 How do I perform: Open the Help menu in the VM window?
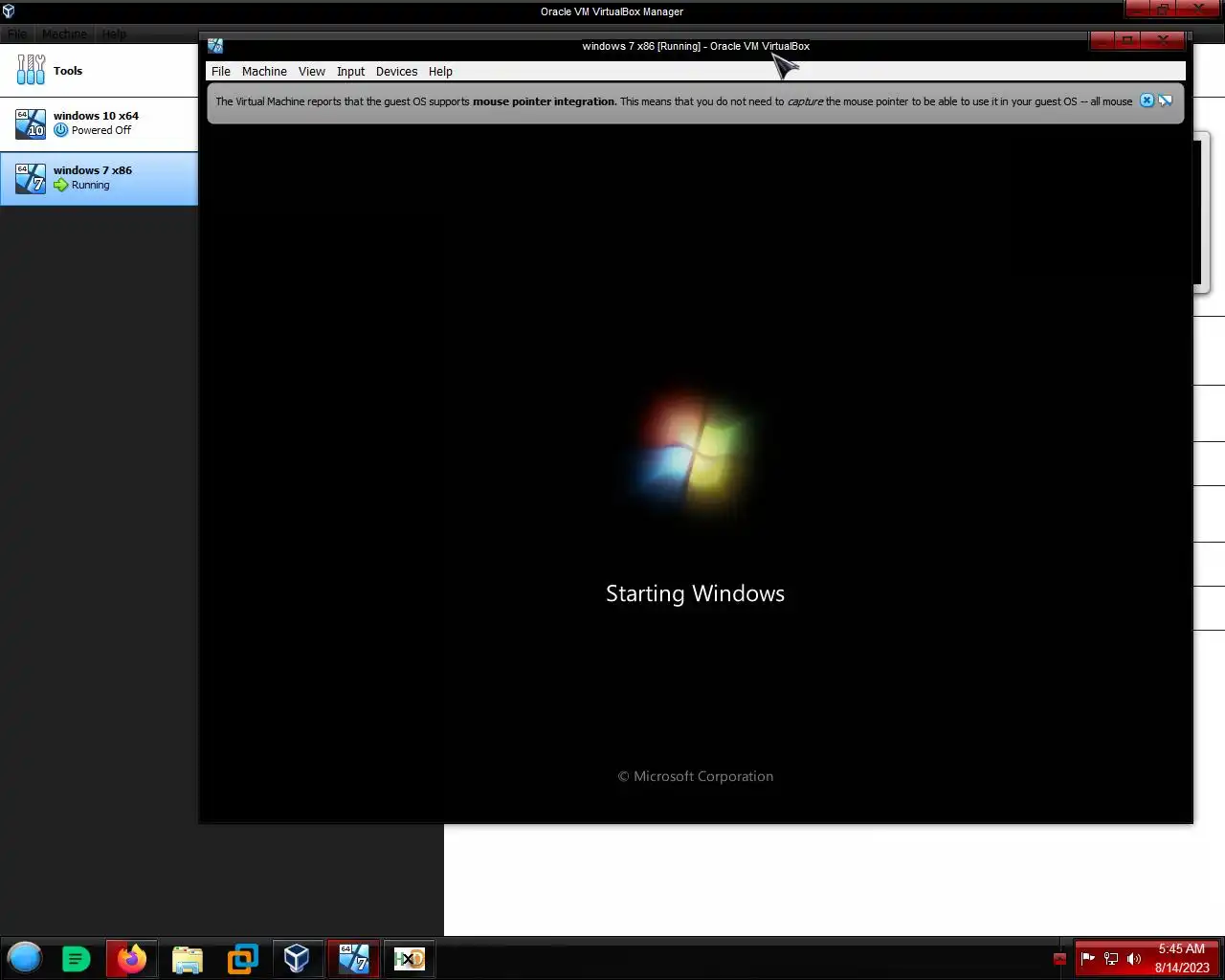pyautogui.click(x=440, y=72)
